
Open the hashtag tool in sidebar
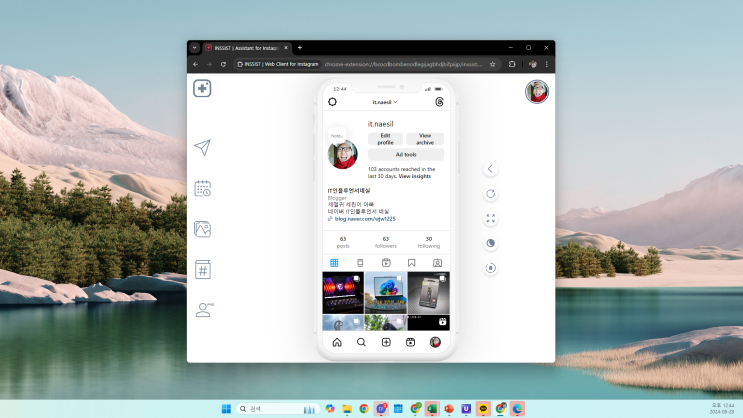pyautogui.click(x=202, y=269)
